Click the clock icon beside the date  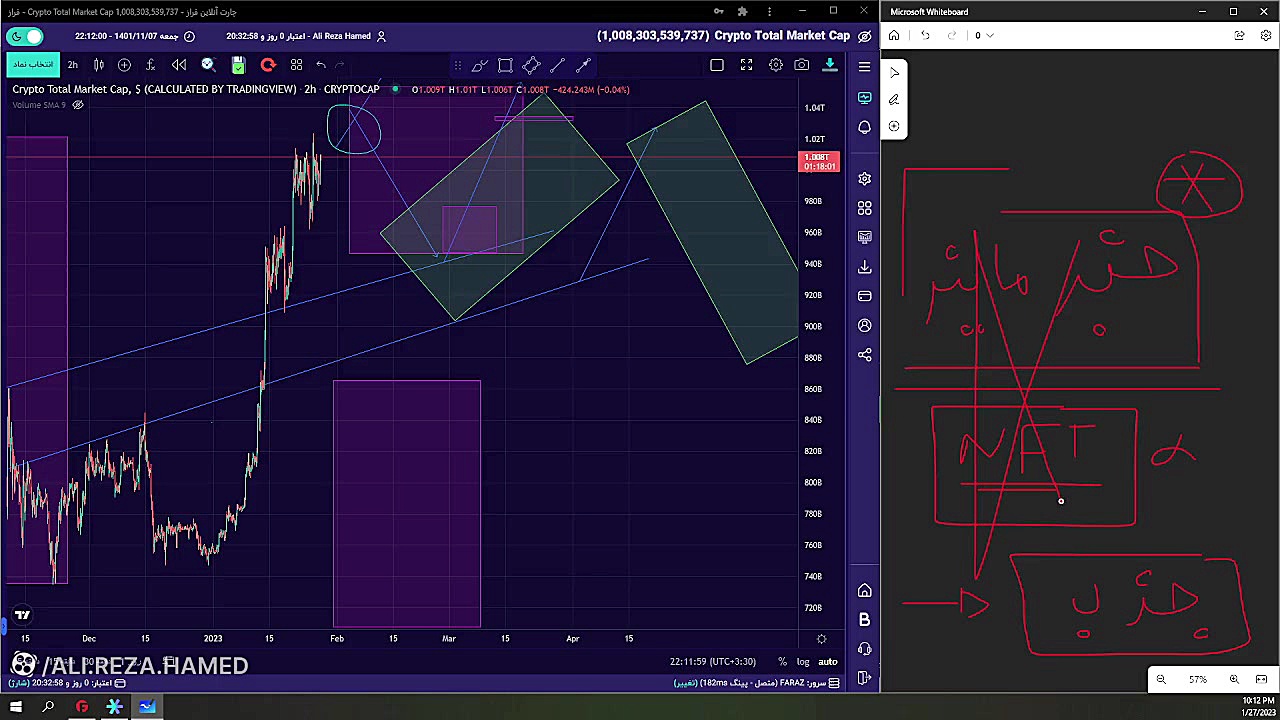(189, 36)
